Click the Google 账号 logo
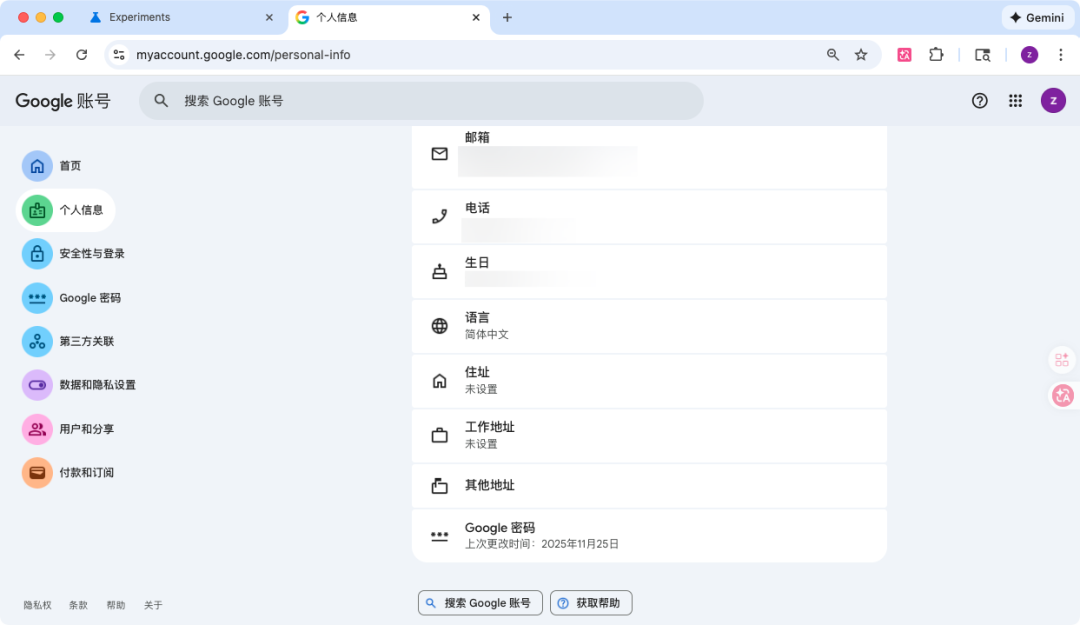This screenshot has width=1080, height=625. [63, 101]
